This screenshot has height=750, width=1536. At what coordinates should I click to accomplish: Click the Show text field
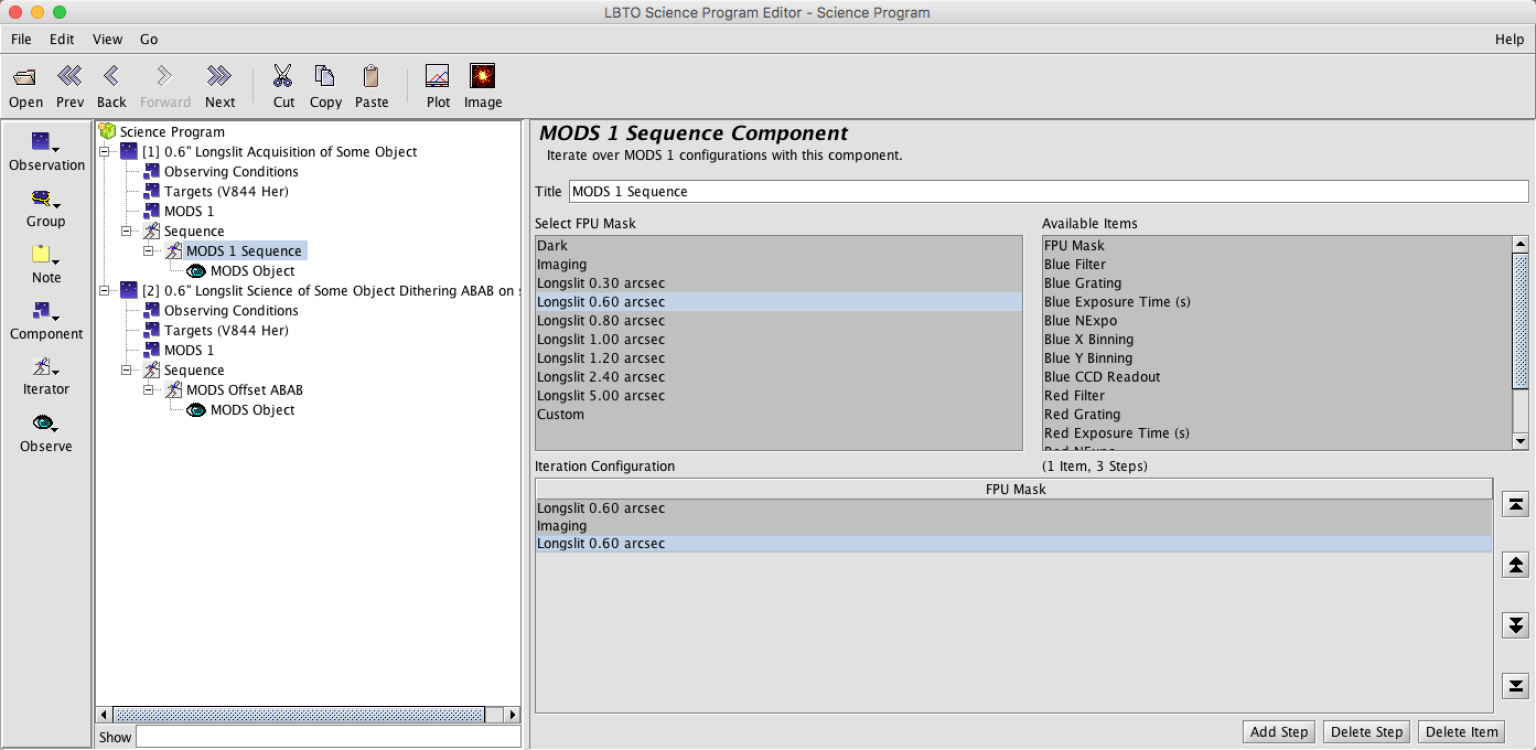(328, 737)
